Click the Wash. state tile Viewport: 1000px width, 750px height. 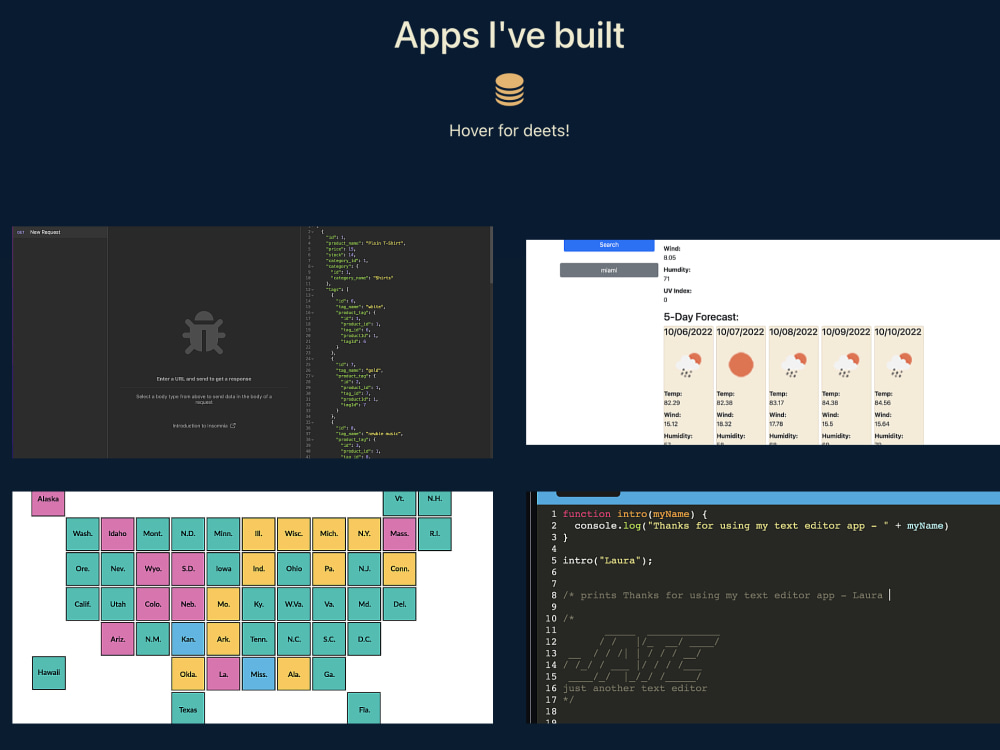[x=82, y=534]
